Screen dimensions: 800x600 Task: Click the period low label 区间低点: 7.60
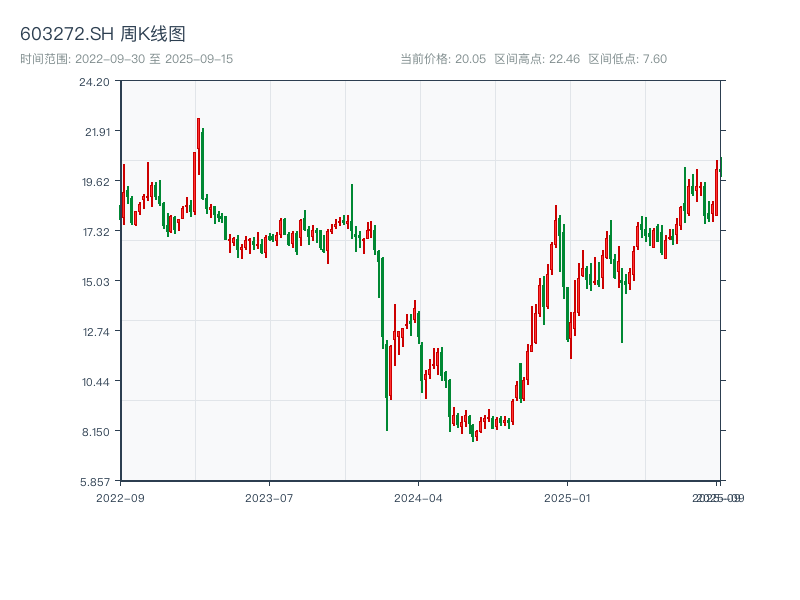pos(628,59)
